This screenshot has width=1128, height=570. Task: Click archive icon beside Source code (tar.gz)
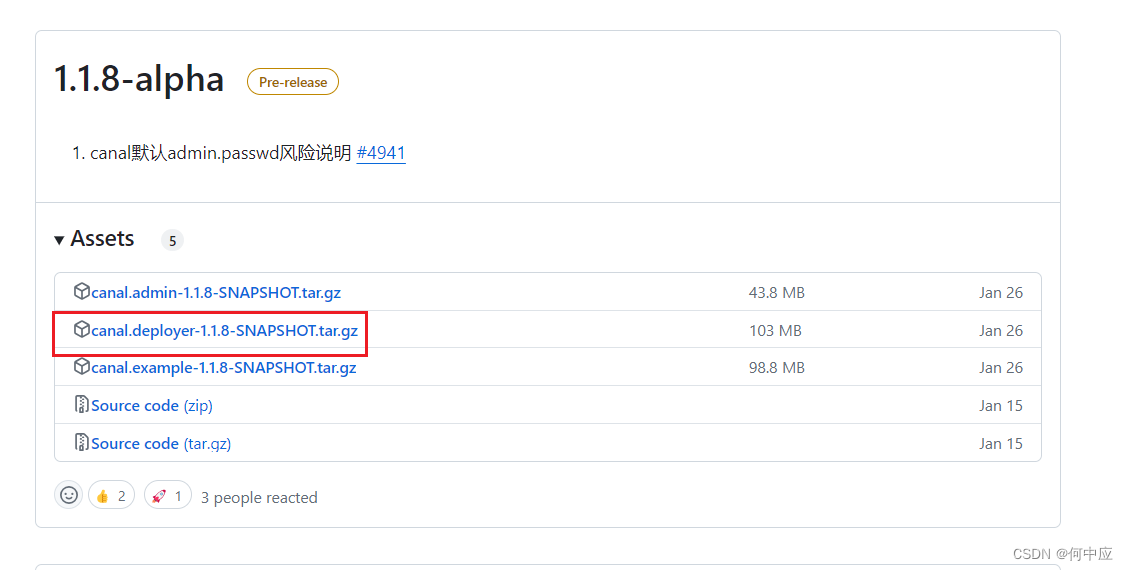click(x=81, y=443)
